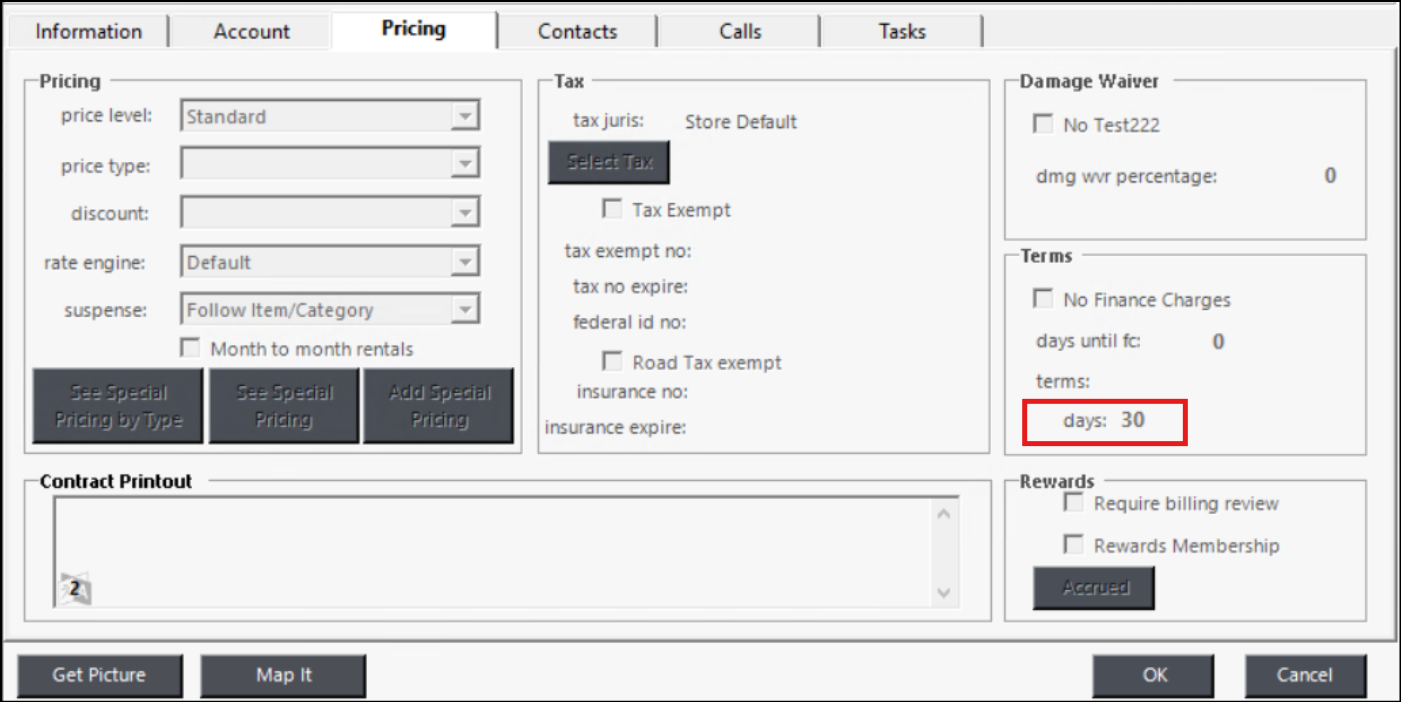
Task: Tick the Rewards Membership checkbox
Action: [x=1074, y=545]
